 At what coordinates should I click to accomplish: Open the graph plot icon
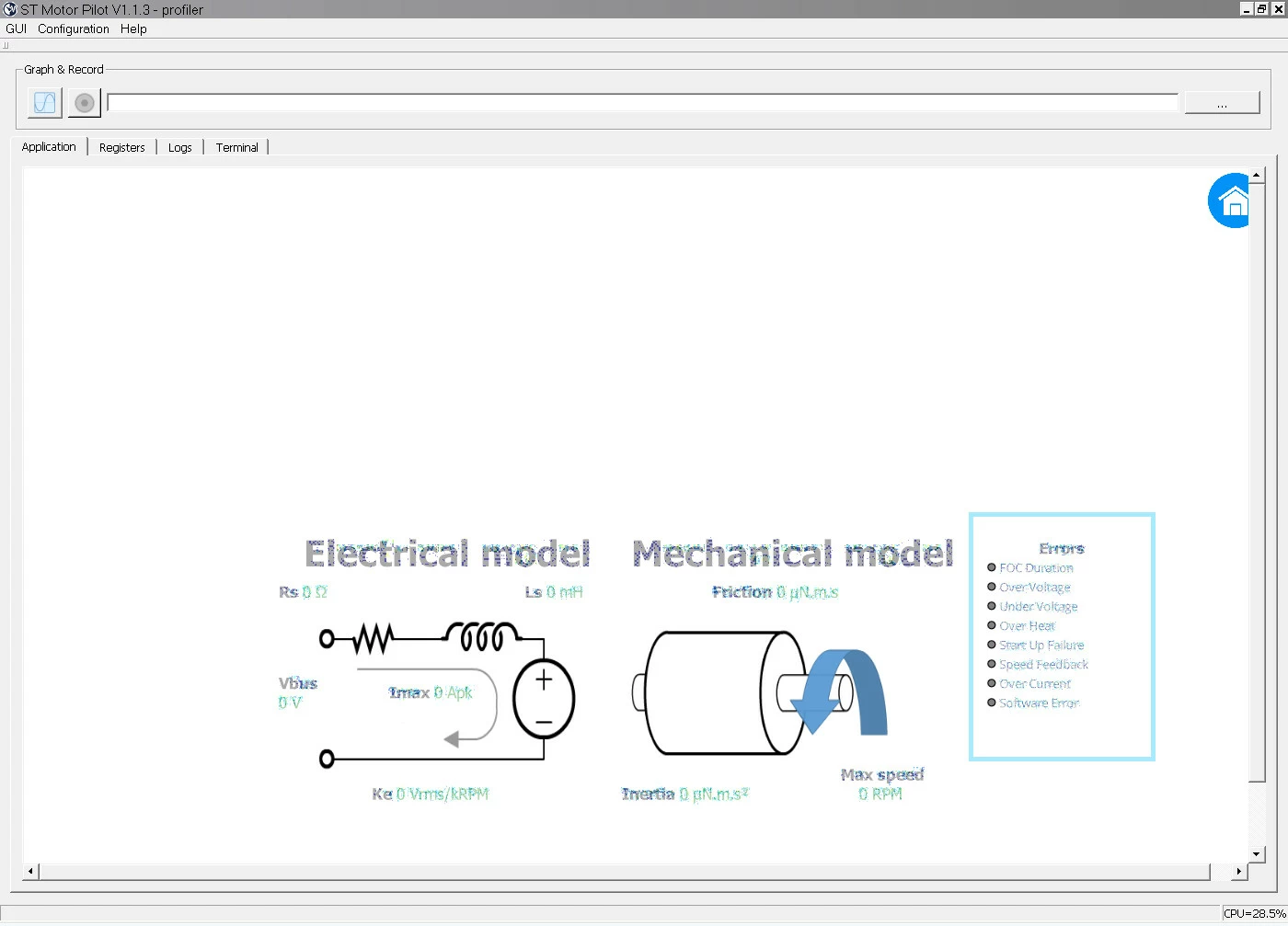[45, 102]
